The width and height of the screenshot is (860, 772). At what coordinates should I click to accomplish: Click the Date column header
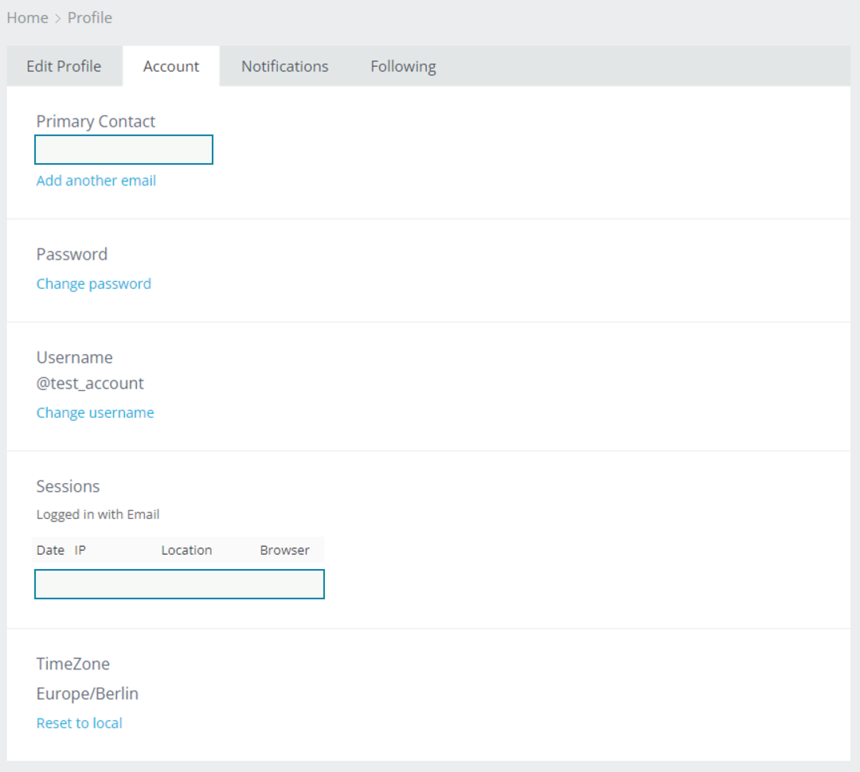tap(50, 550)
